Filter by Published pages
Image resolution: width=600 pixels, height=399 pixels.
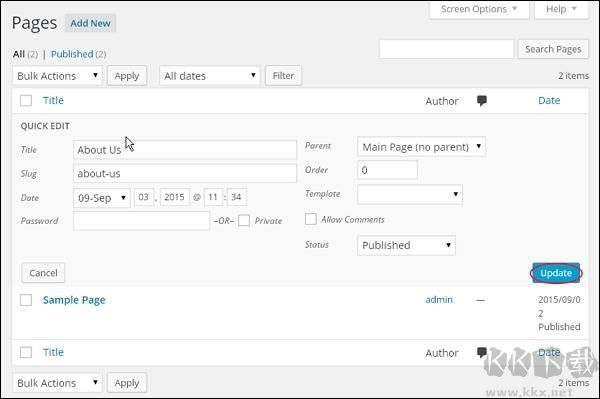point(72,54)
